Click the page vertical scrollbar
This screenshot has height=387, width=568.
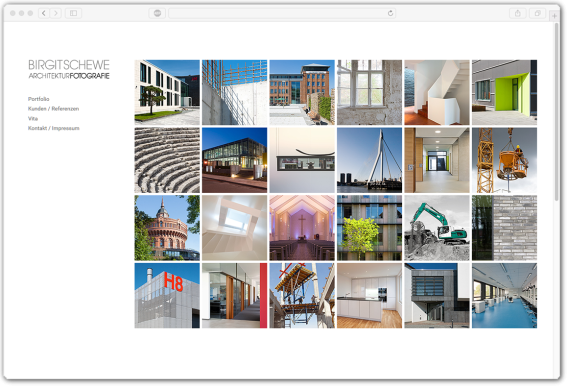[557, 112]
